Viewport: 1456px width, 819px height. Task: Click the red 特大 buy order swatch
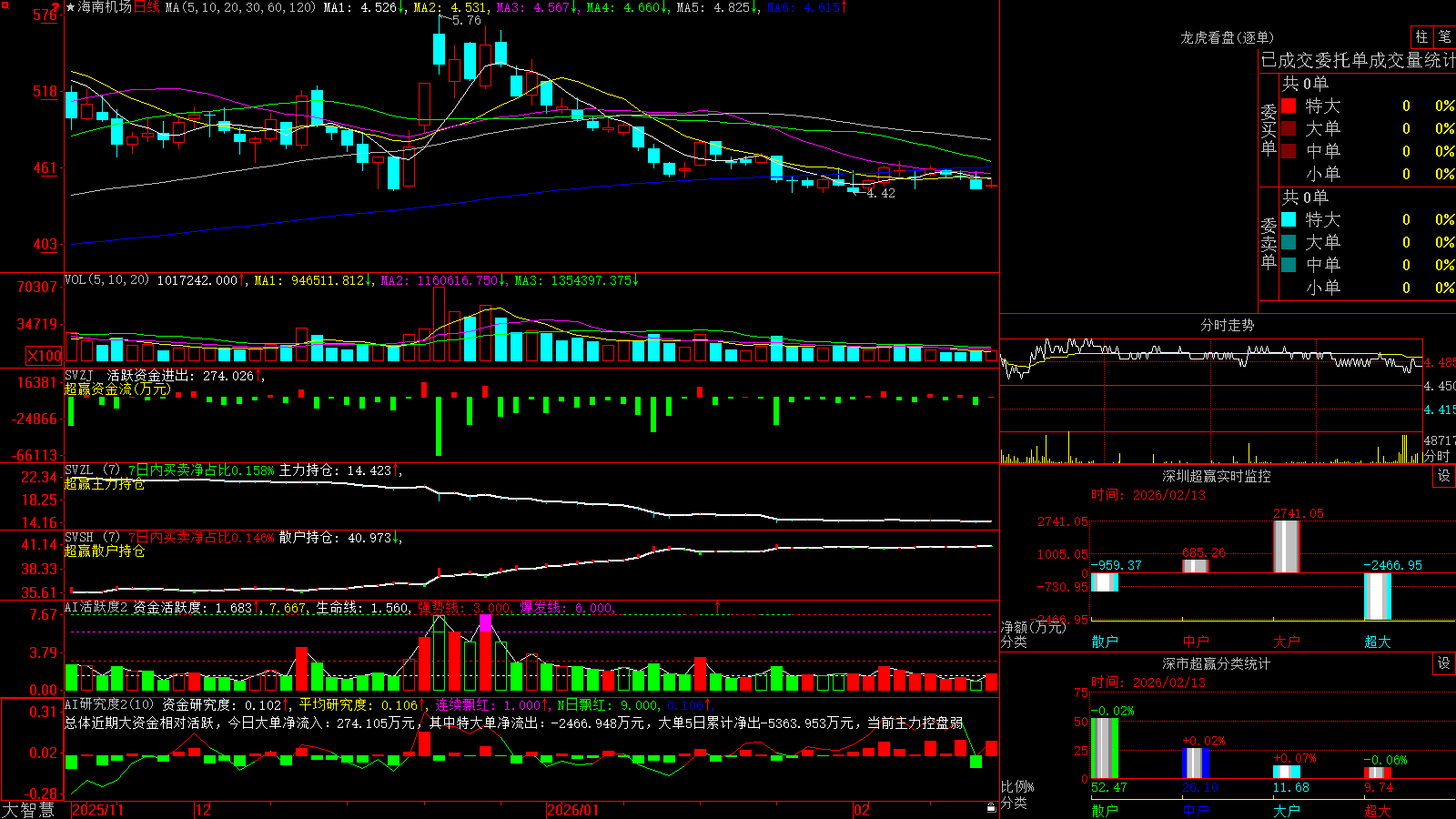[1289, 106]
